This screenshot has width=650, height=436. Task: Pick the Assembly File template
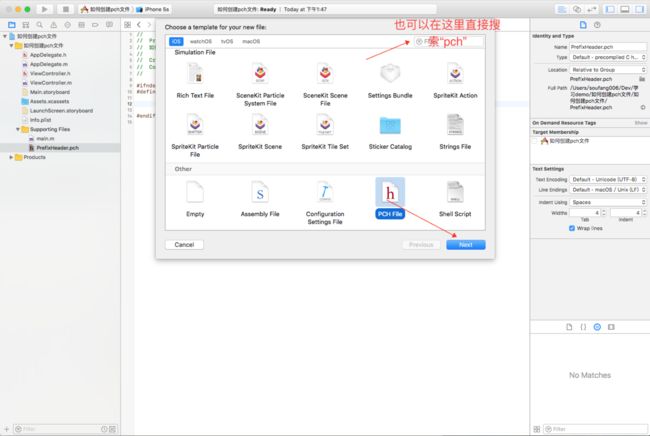point(260,199)
